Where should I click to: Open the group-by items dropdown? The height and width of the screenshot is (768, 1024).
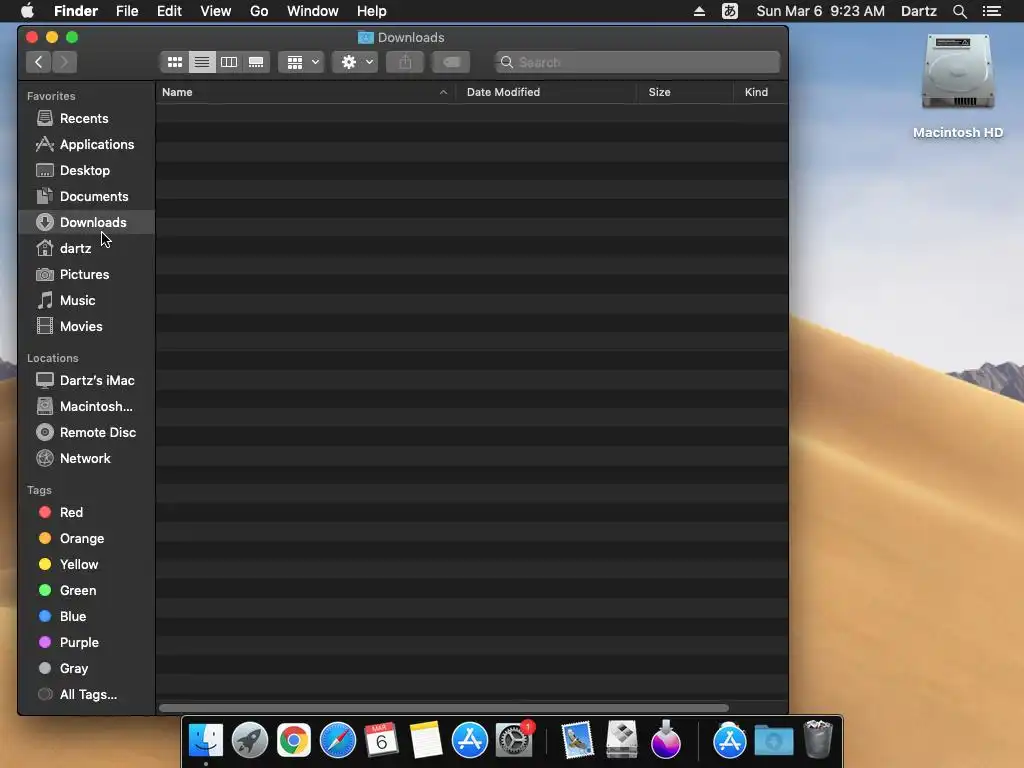click(302, 62)
